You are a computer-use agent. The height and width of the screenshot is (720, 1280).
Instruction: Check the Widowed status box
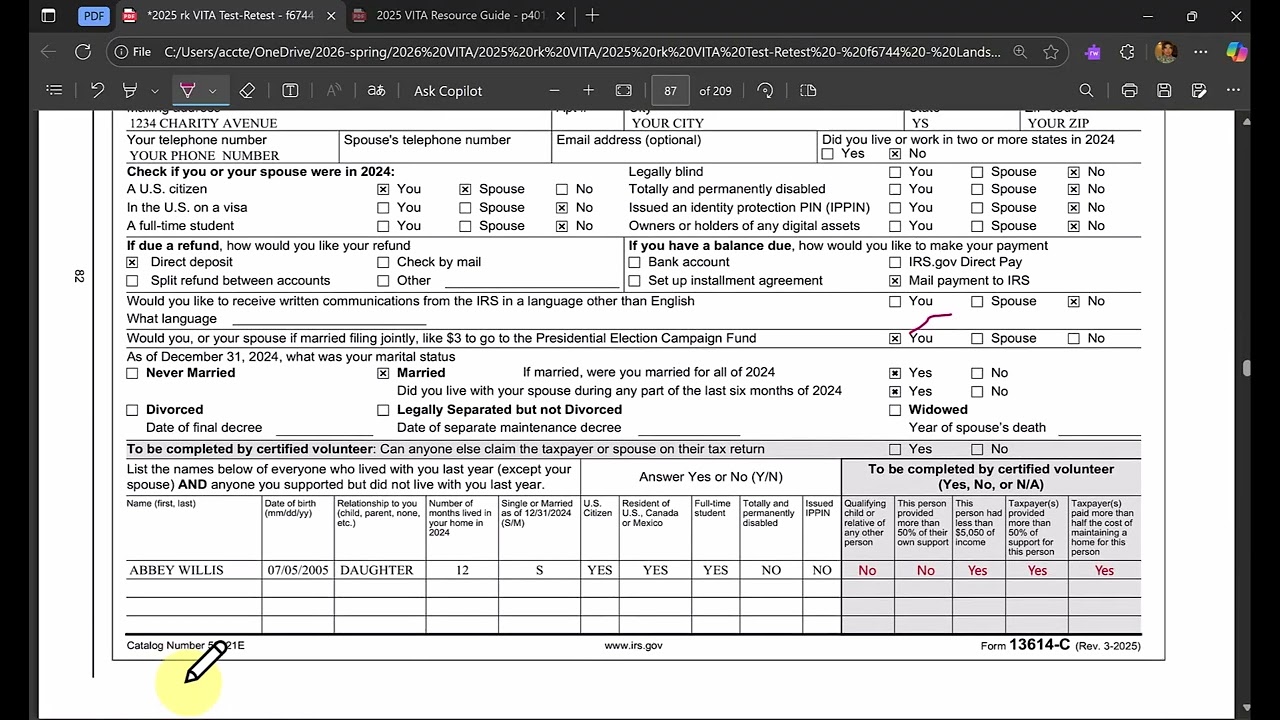point(895,410)
